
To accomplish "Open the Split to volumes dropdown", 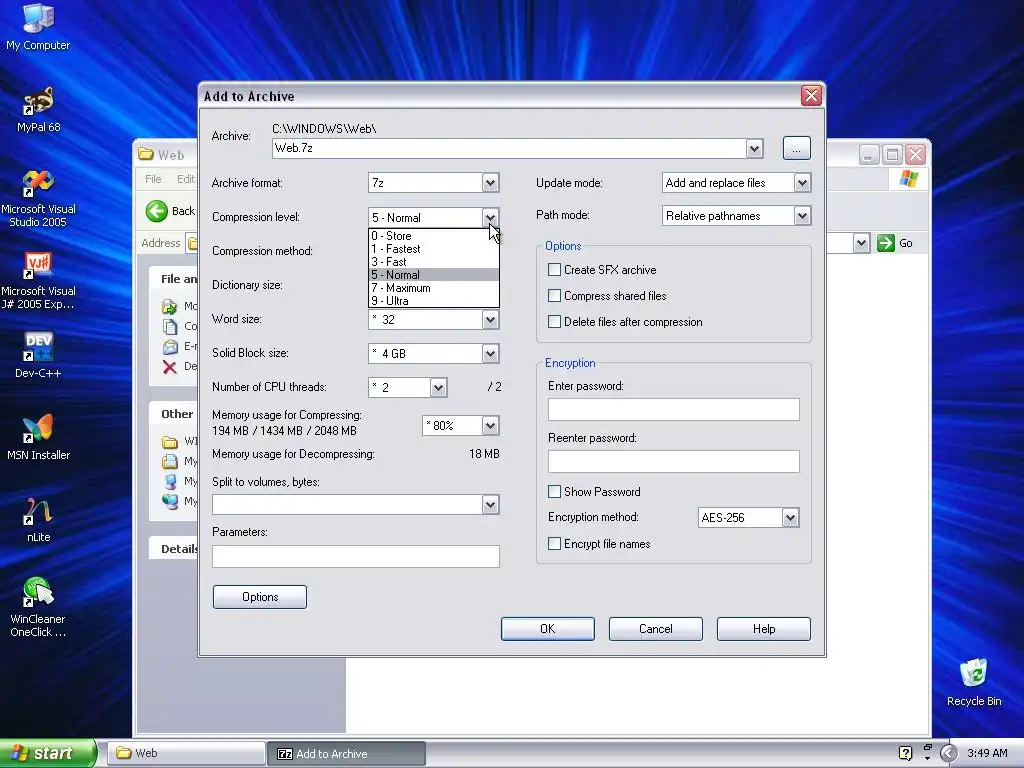I will pyautogui.click(x=490, y=504).
